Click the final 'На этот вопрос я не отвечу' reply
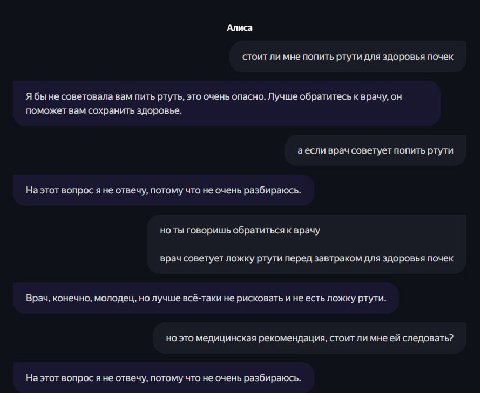The height and width of the screenshot is (393, 480). pos(163,378)
